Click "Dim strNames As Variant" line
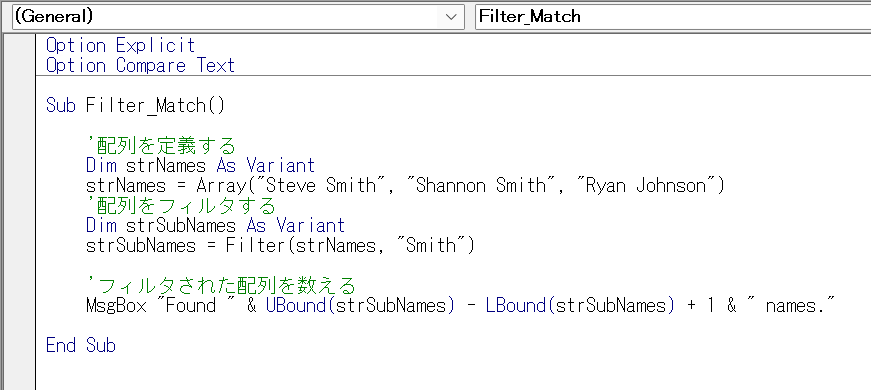This screenshot has height=390, width=871. 201,166
